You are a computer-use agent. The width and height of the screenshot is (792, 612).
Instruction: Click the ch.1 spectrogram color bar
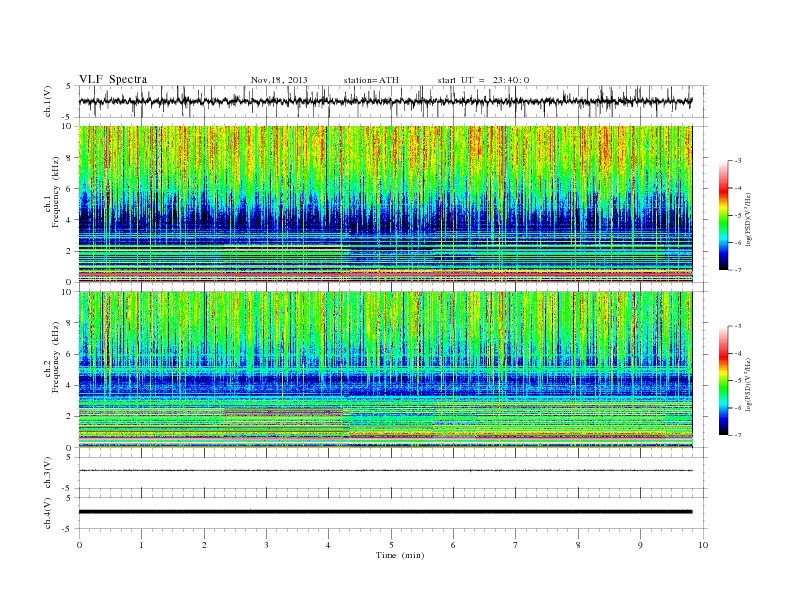coord(724,215)
